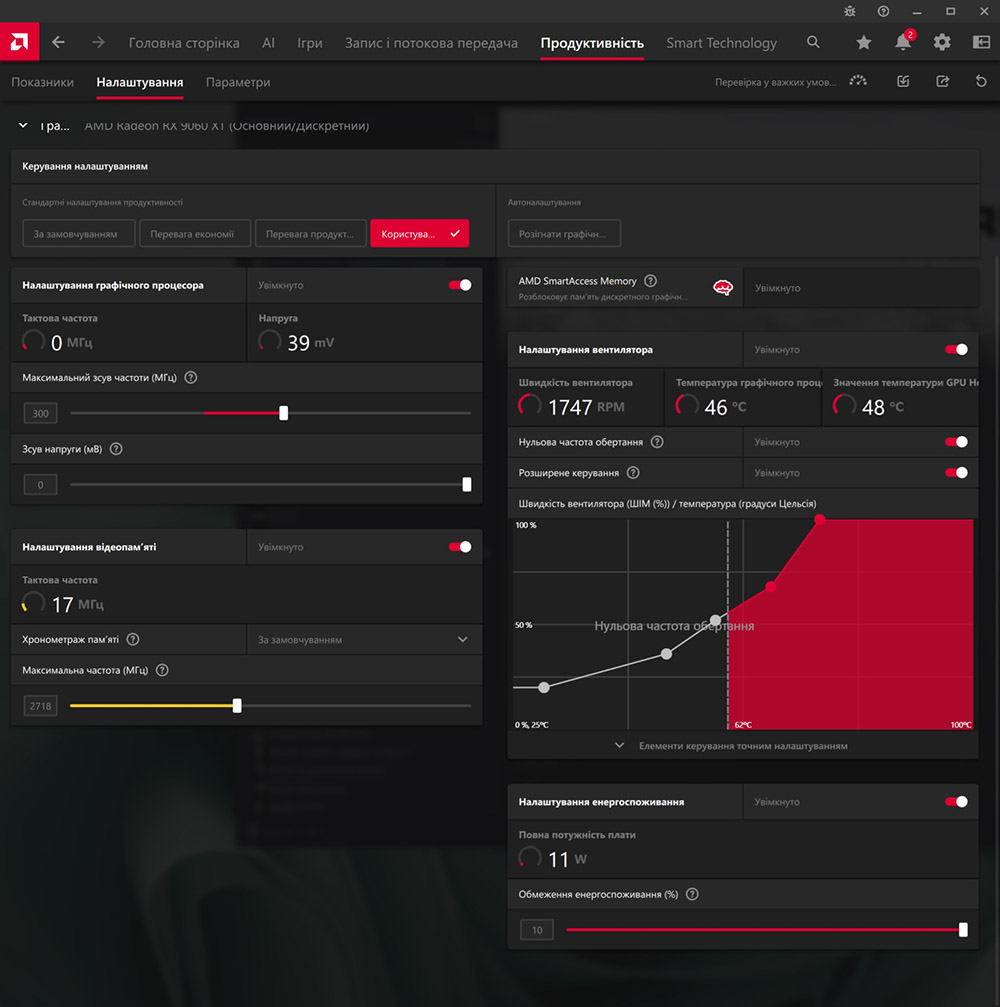
Task: Collapse the GPU section chevron
Action: (23, 125)
